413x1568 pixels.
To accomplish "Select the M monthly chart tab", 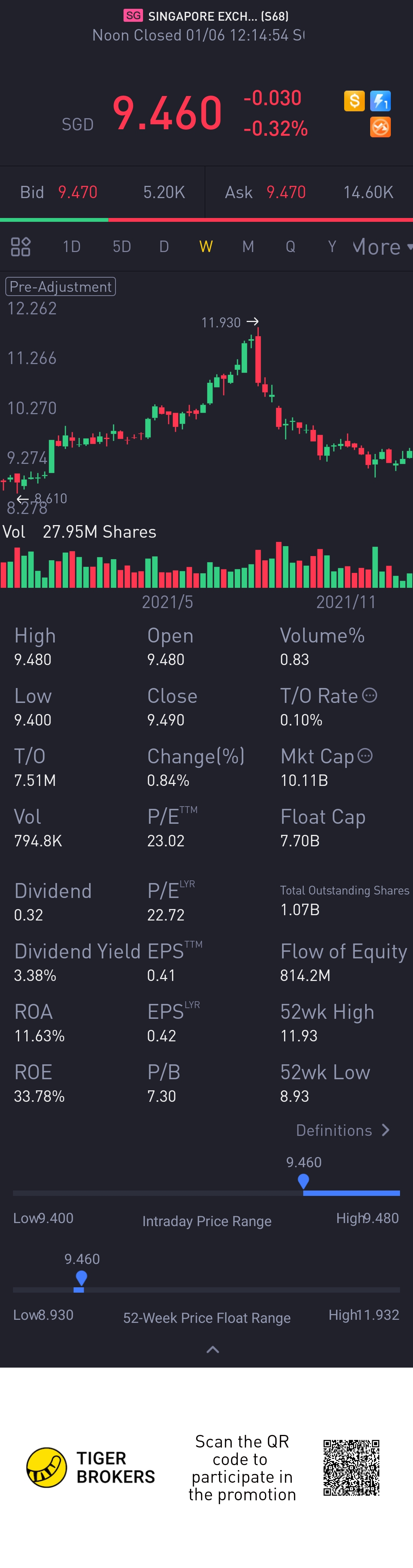I will [x=247, y=247].
